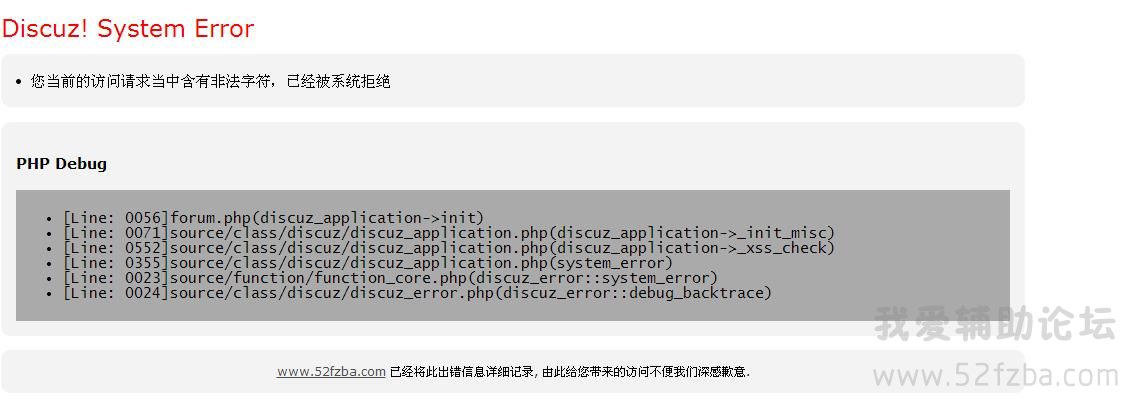
Task: Click the [Line: 0071] label
Action: click(x=116, y=233)
